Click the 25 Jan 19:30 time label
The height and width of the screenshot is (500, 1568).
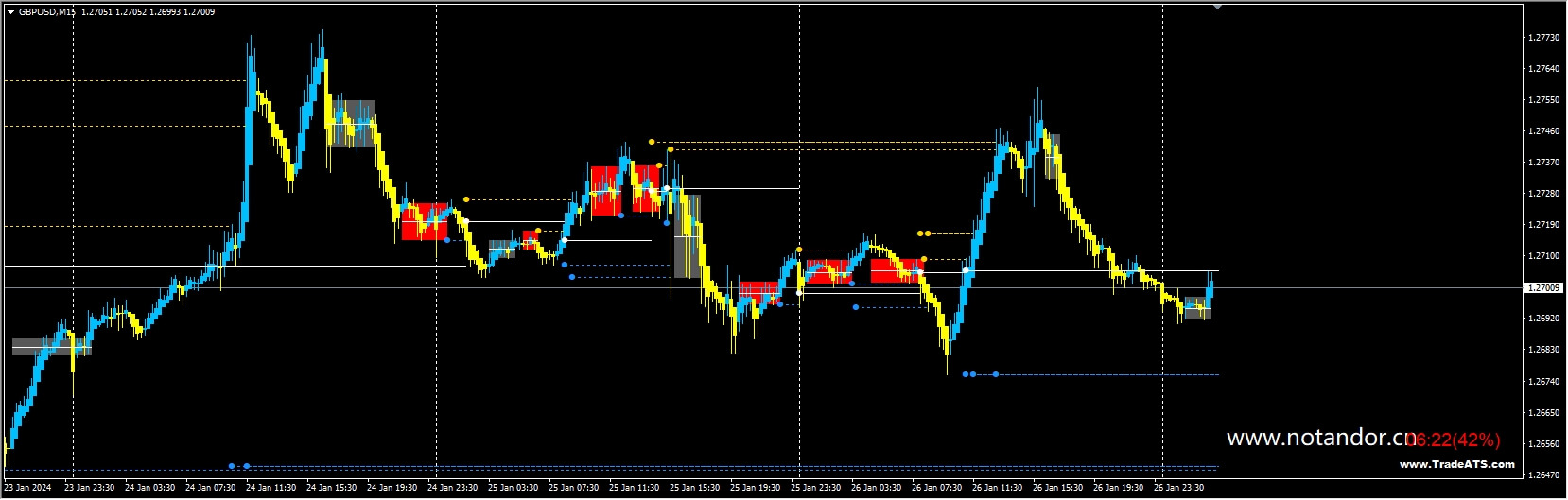755,489
